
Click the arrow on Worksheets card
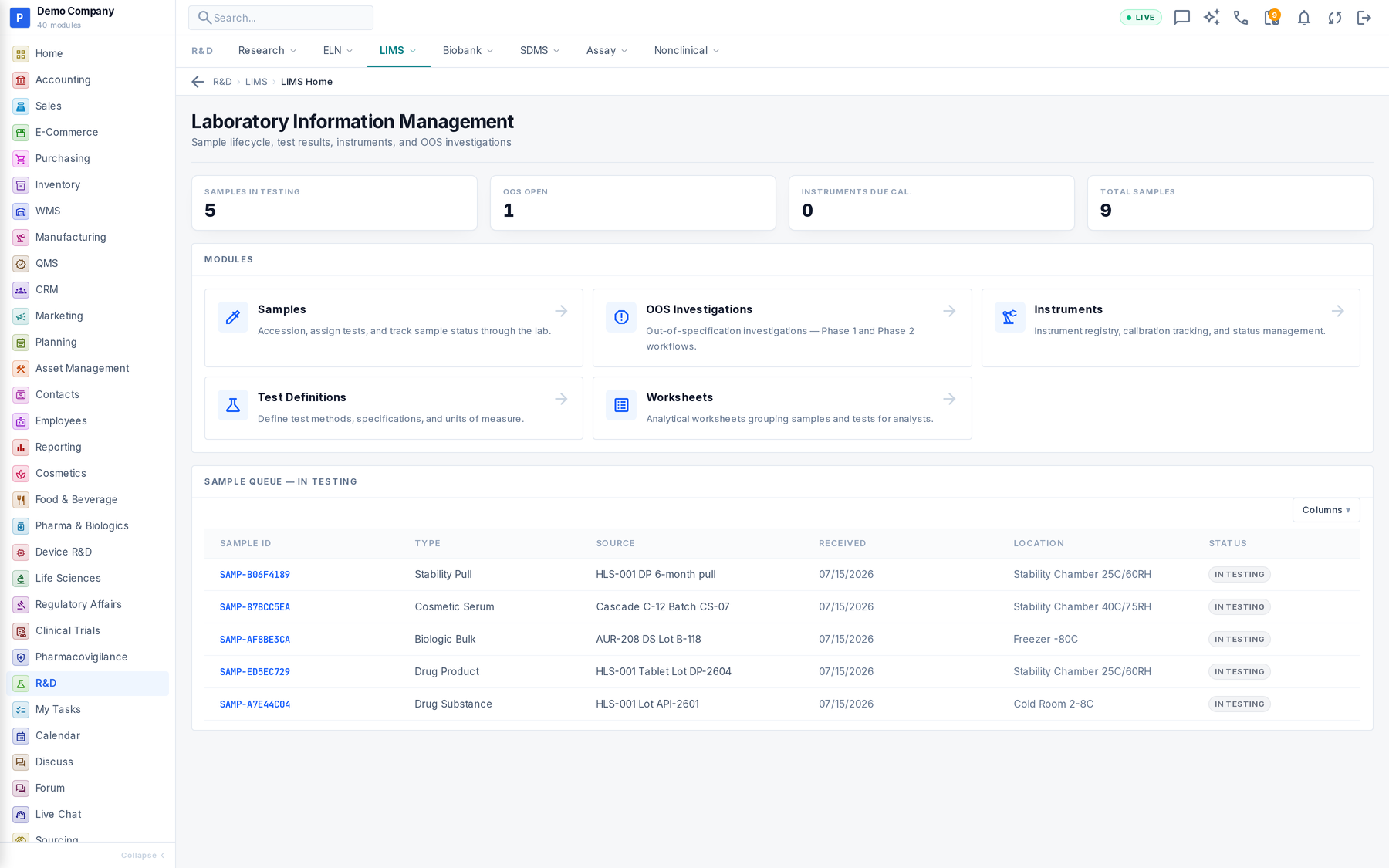coord(949,399)
